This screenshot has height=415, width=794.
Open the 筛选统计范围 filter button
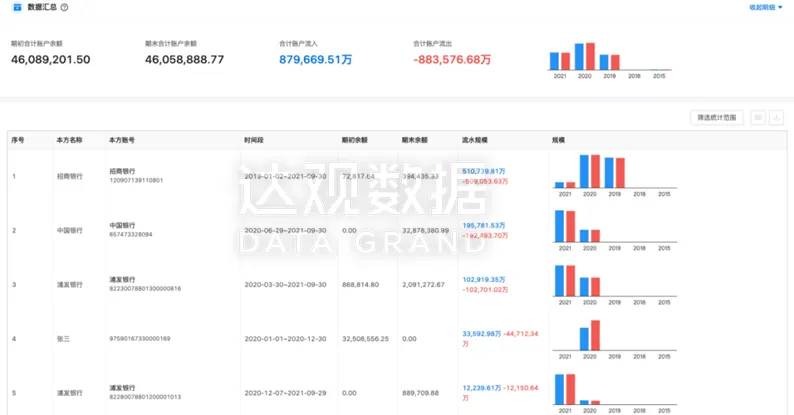[x=717, y=118]
